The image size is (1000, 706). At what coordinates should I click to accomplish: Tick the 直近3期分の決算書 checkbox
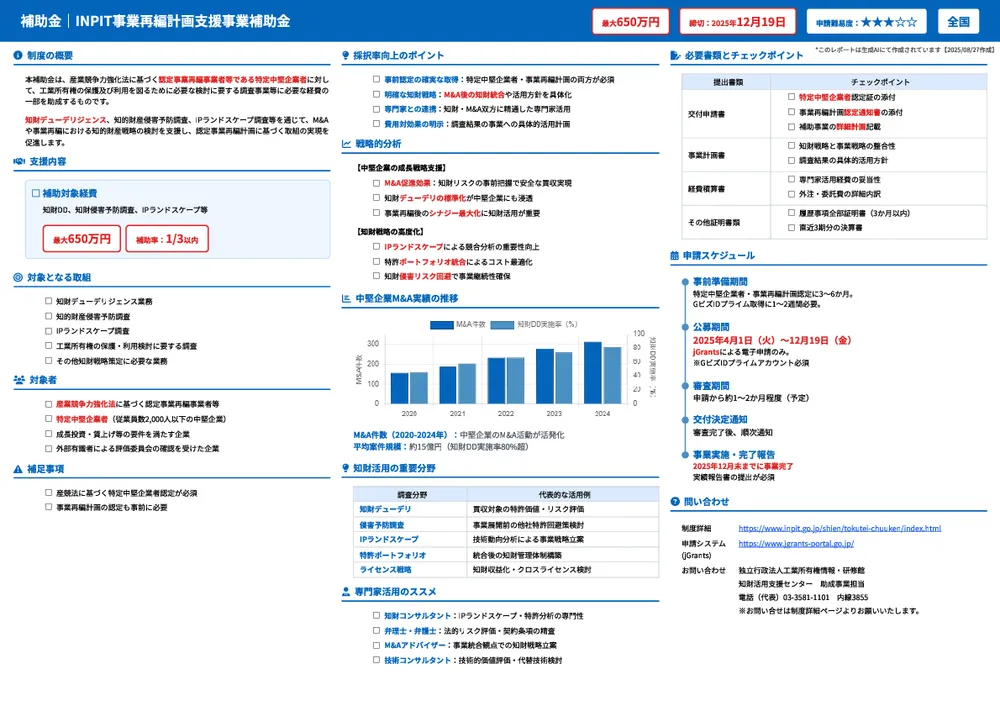pos(791,228)
